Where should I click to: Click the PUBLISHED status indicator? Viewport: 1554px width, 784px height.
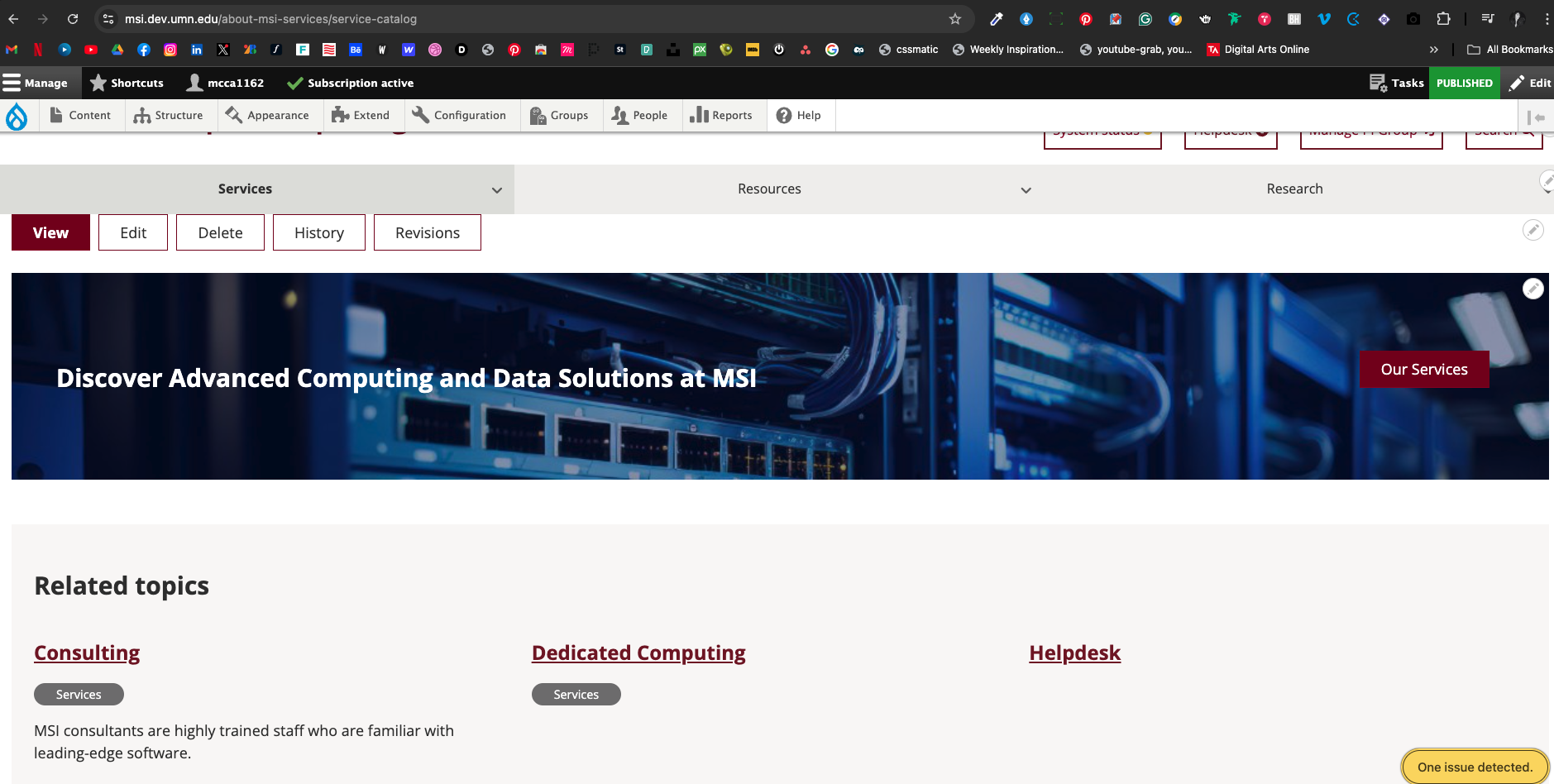[1464, 83]
